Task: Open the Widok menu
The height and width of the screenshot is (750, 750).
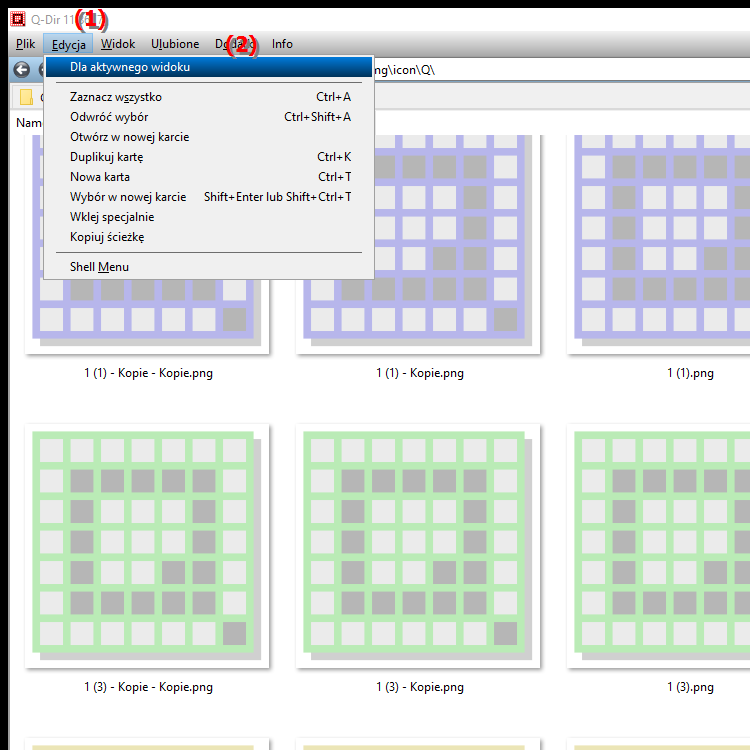Action: [118, 44]
